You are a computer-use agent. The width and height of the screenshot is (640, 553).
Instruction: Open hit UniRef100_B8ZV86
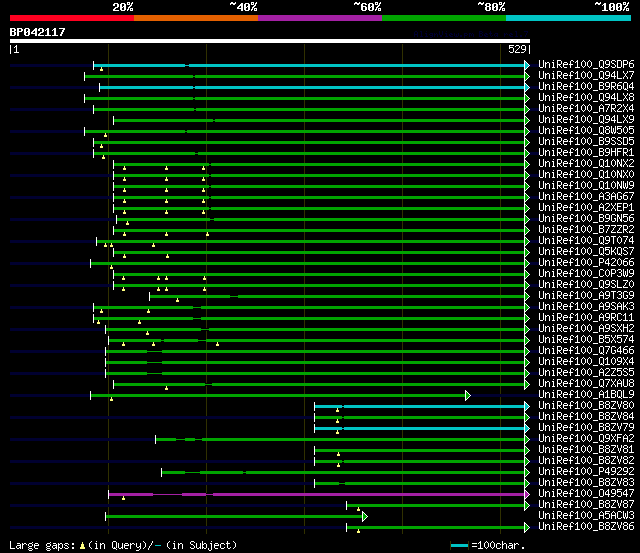coord(586,527)
